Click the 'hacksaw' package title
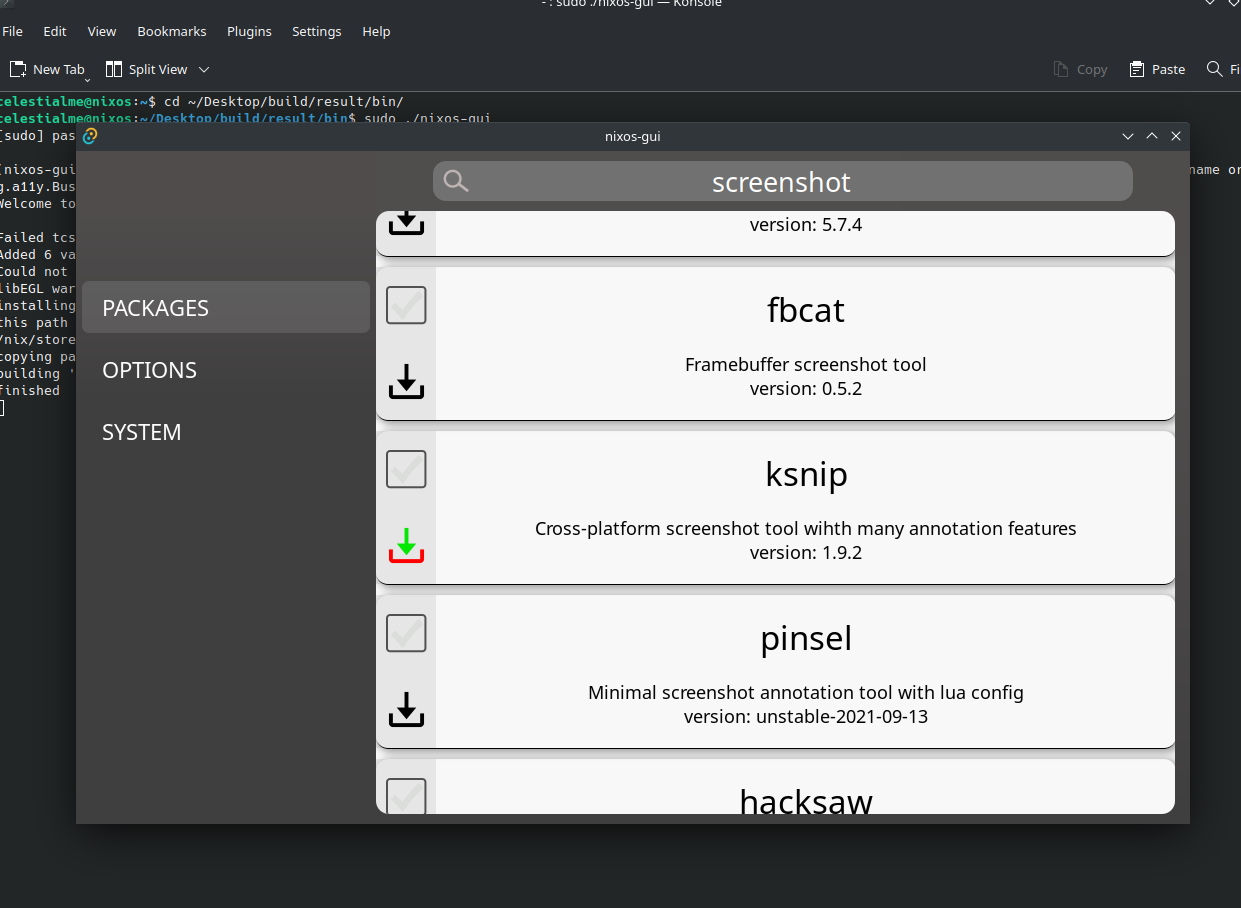Image resolution: width=1241 pixels, height=908 pixels. (x=806, y=801)
